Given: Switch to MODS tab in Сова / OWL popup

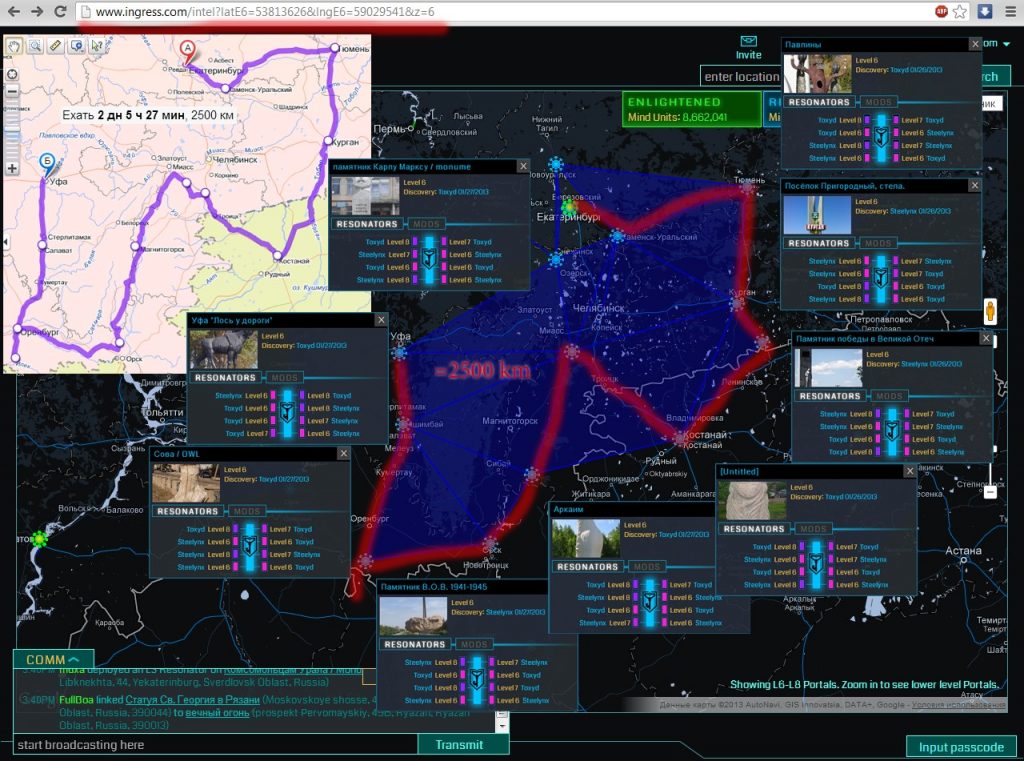Looking at the screenshot, I should (246, 511).
